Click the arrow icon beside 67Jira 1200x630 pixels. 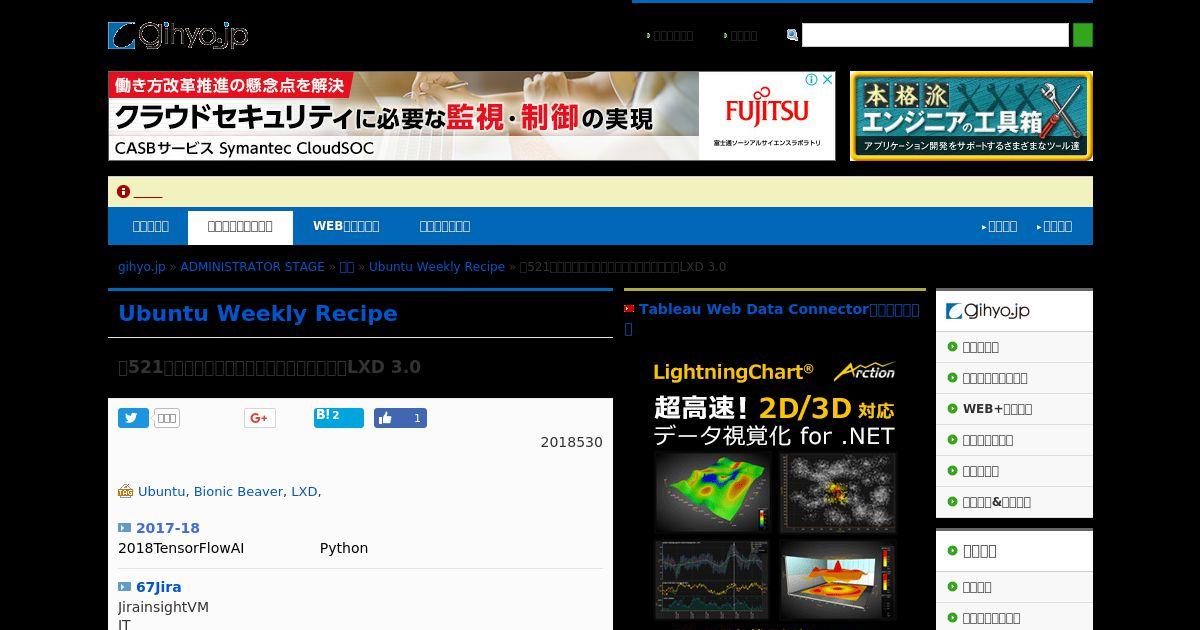(x=124, y=587)
